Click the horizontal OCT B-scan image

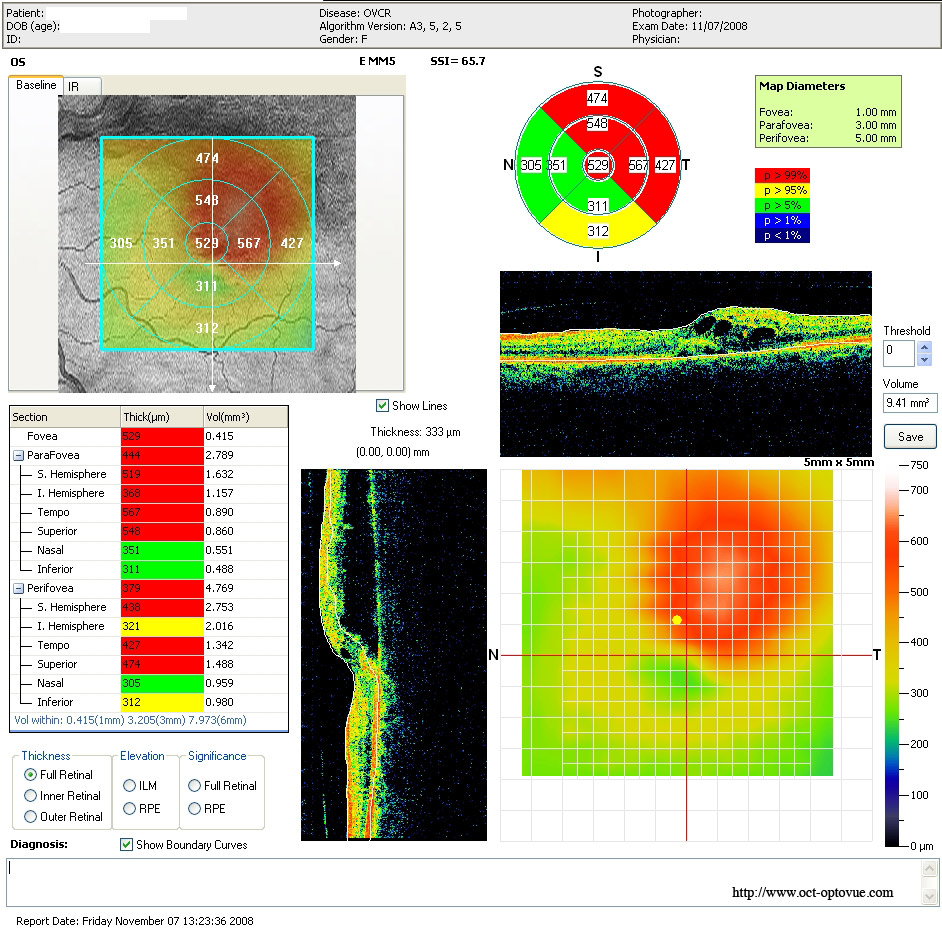pyautogui.click(x=685, y=364)
